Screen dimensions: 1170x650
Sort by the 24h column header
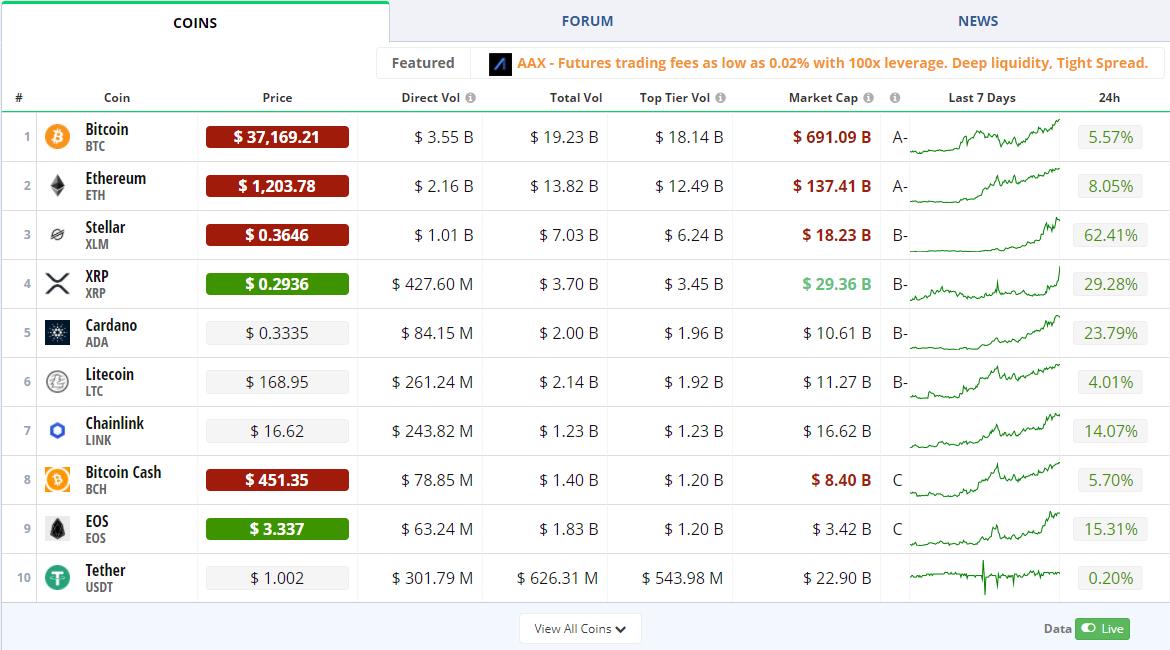1109,98
